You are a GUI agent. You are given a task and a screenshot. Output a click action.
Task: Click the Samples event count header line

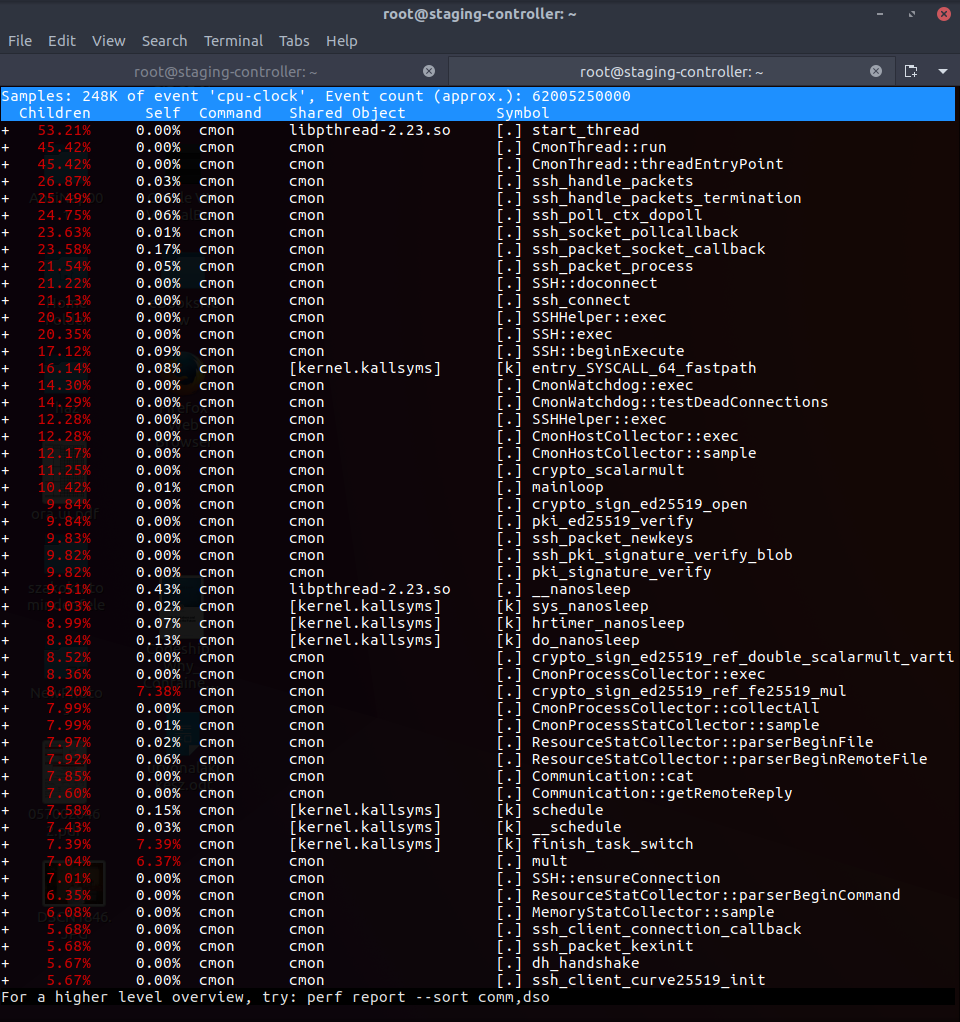316,96
